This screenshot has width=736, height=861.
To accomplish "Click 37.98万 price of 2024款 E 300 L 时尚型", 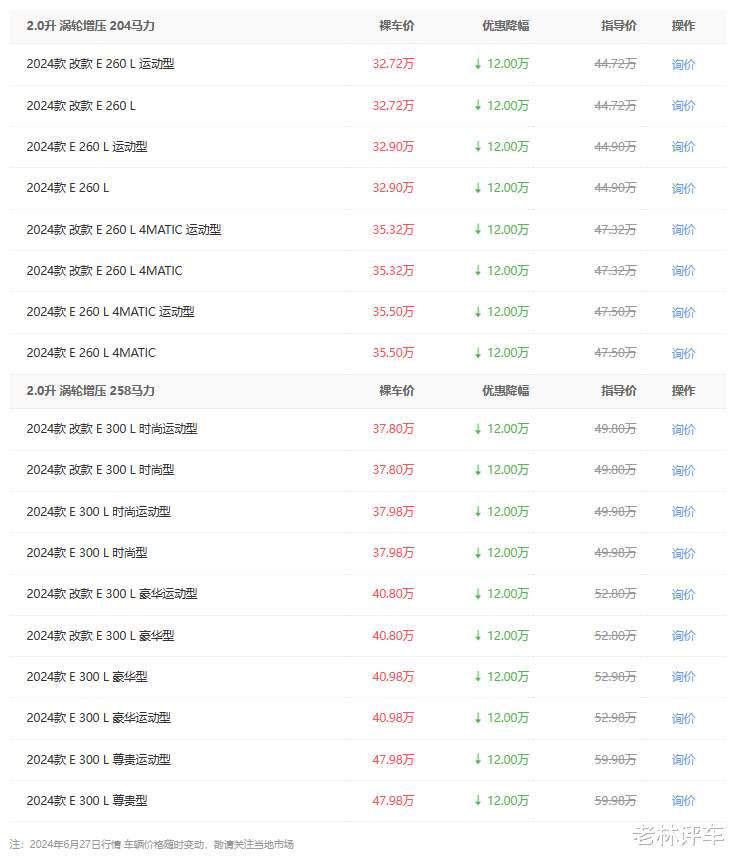I will (393, 553).
